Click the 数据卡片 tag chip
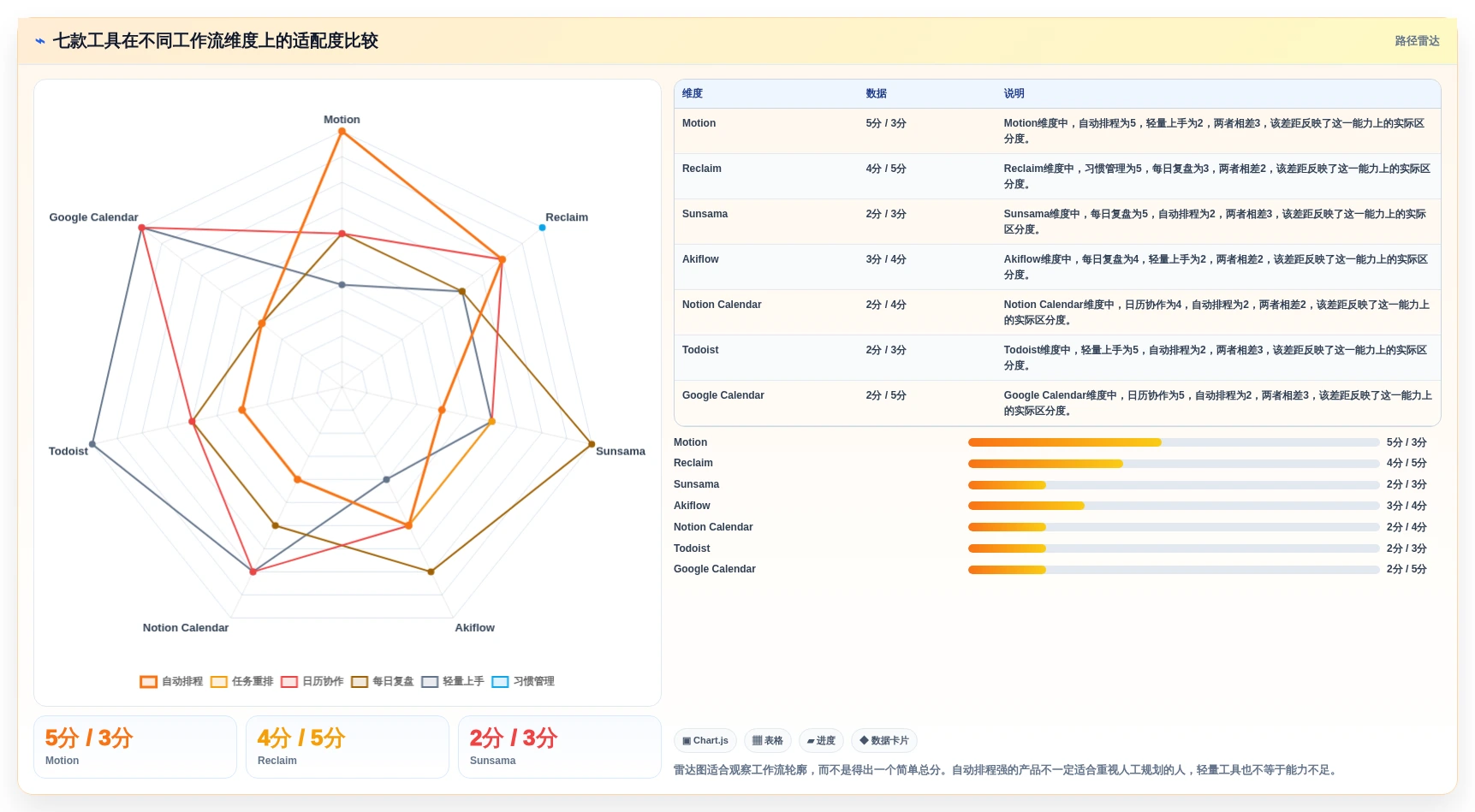Viewport: 1475px width, 812px height. click(x=884, y=741)
